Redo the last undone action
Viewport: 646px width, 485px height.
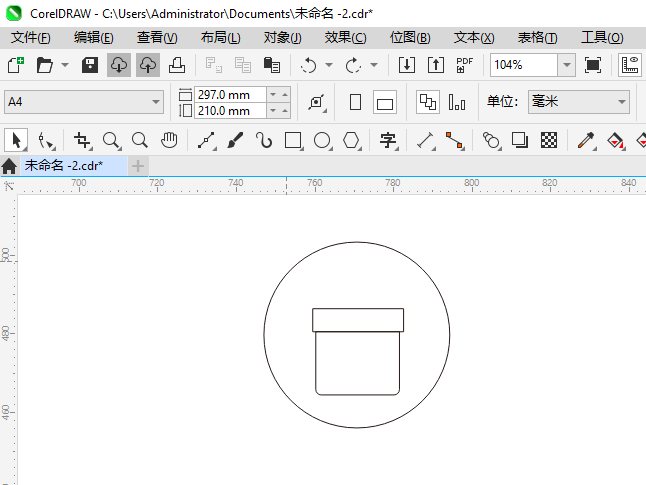click(x=353, y=65)
